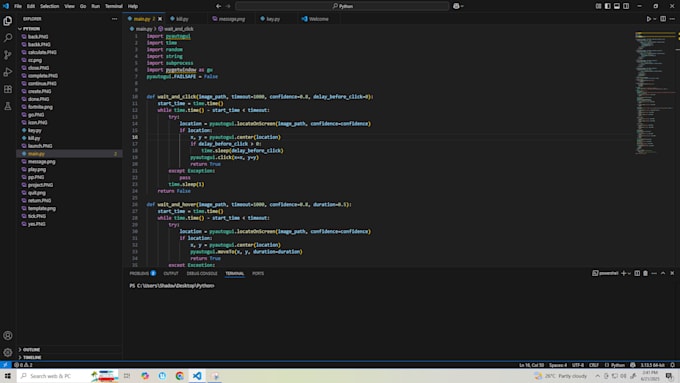Open the Testing flask view
The height and width of the screenshot is (383, 680).
coord(7,106)
